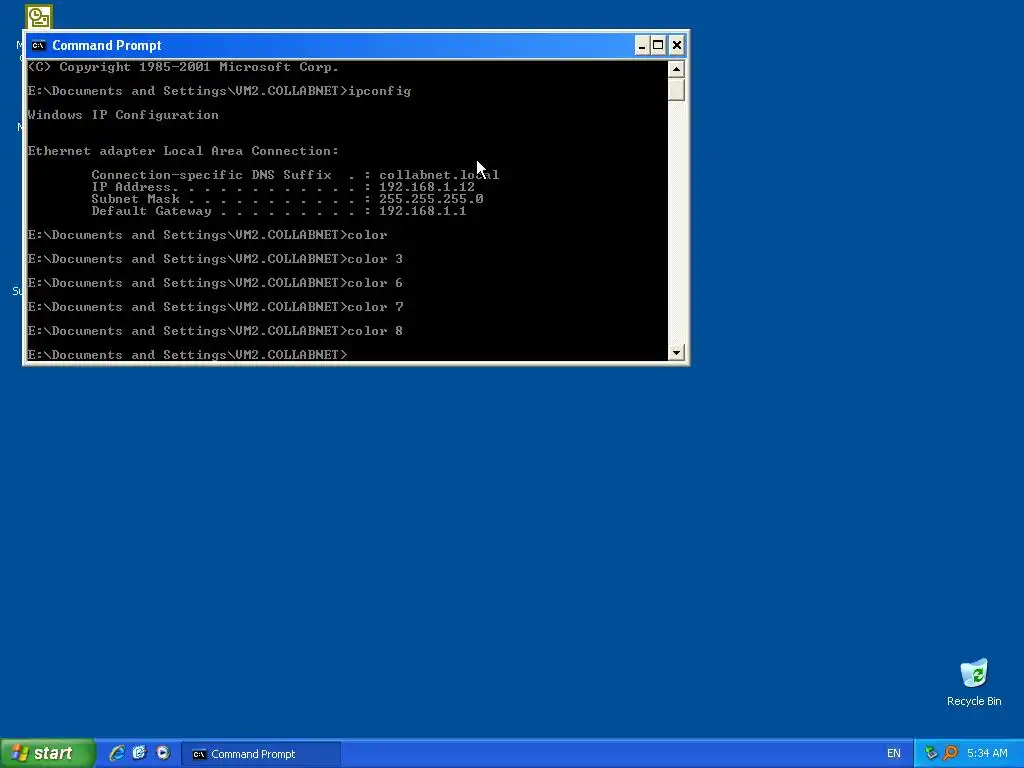
Task: Click the scrollbar up arrow
Action: coord(676,69)
